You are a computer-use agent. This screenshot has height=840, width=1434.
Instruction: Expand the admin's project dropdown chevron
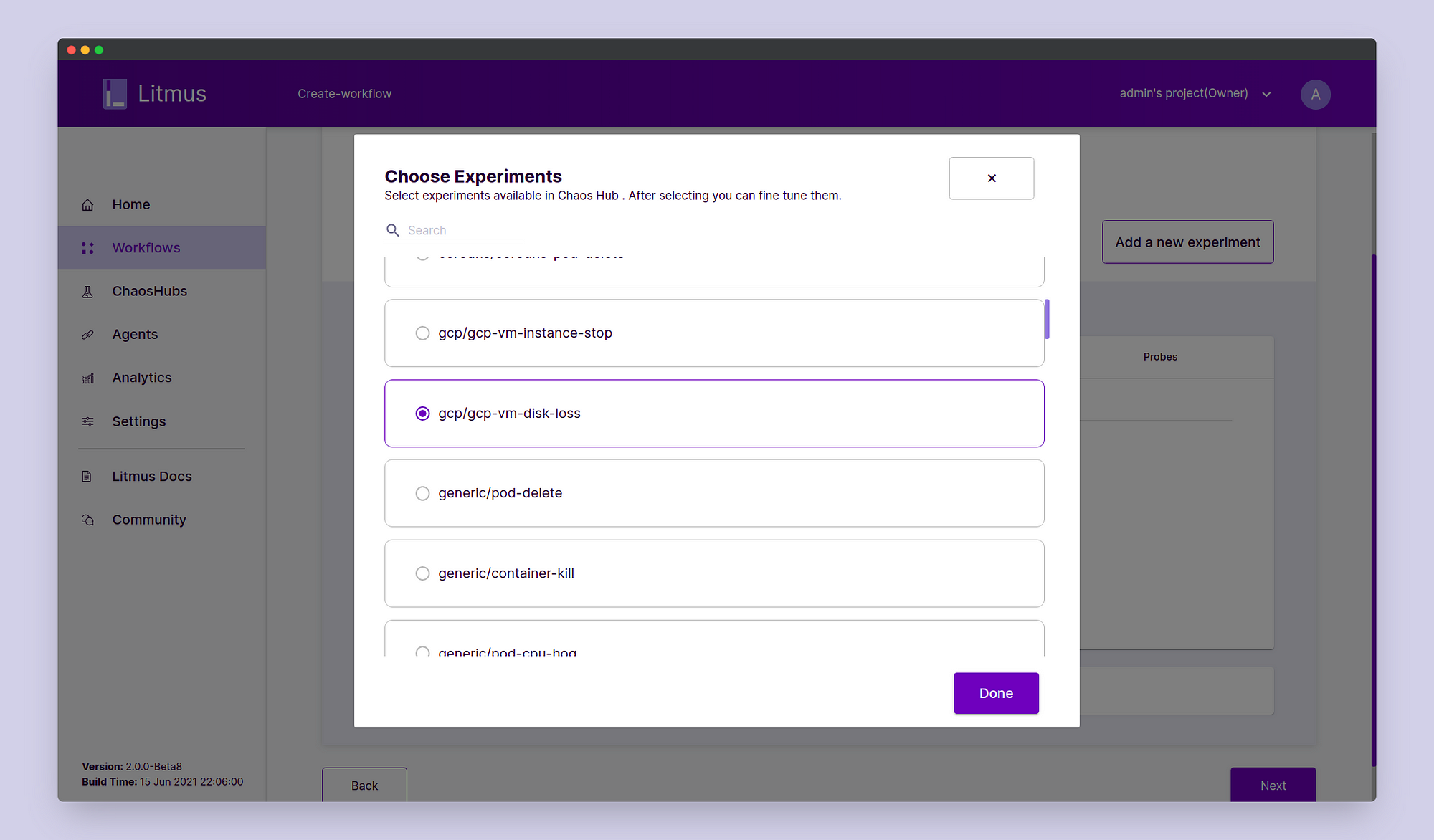[1266, 95]
